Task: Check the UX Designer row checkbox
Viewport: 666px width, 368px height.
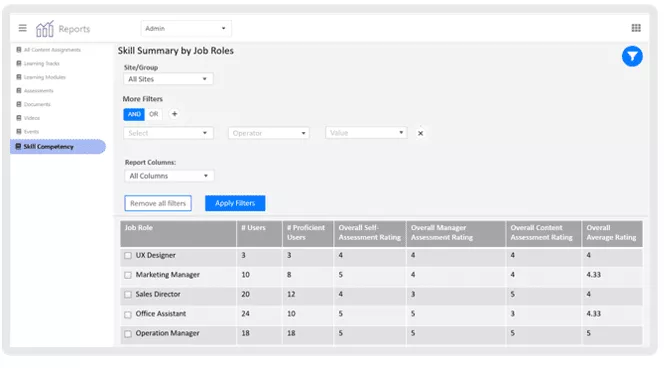Action: [x=128, y=256]
